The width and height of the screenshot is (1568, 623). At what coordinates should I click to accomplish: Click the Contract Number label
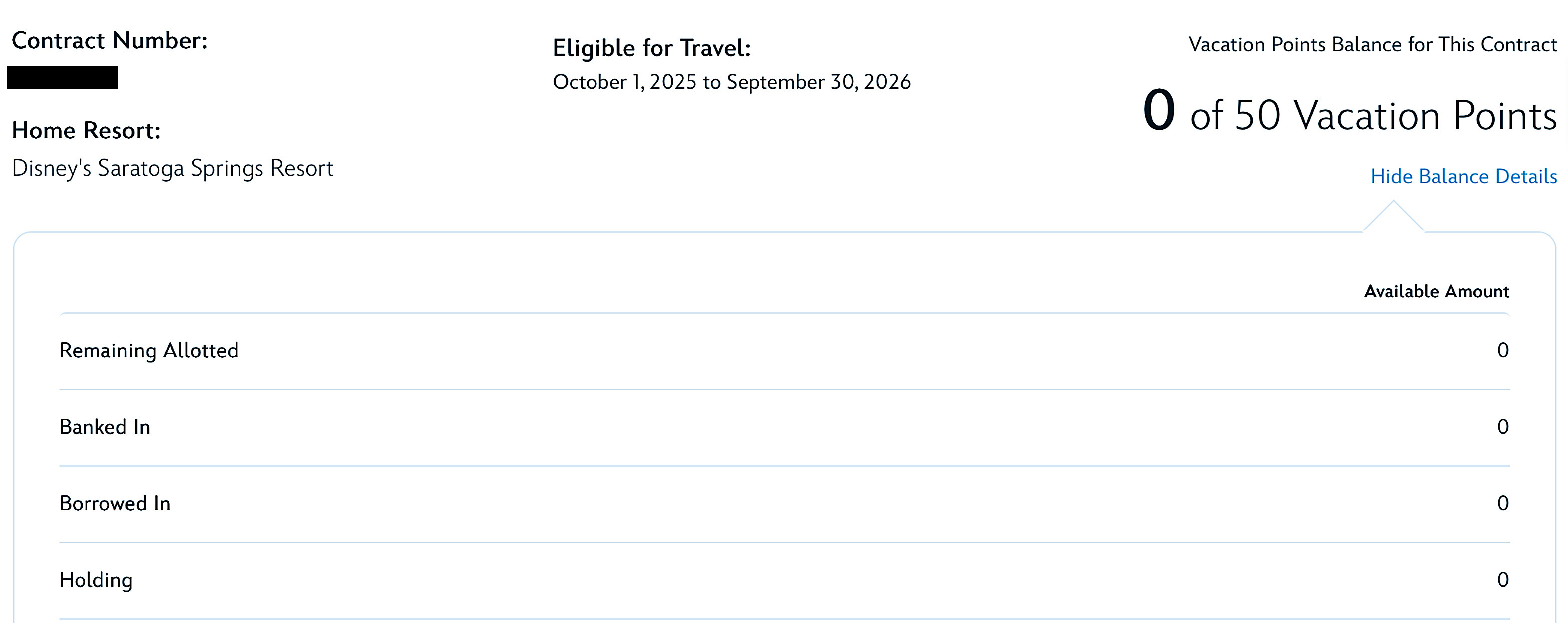(x=110, y=41)
